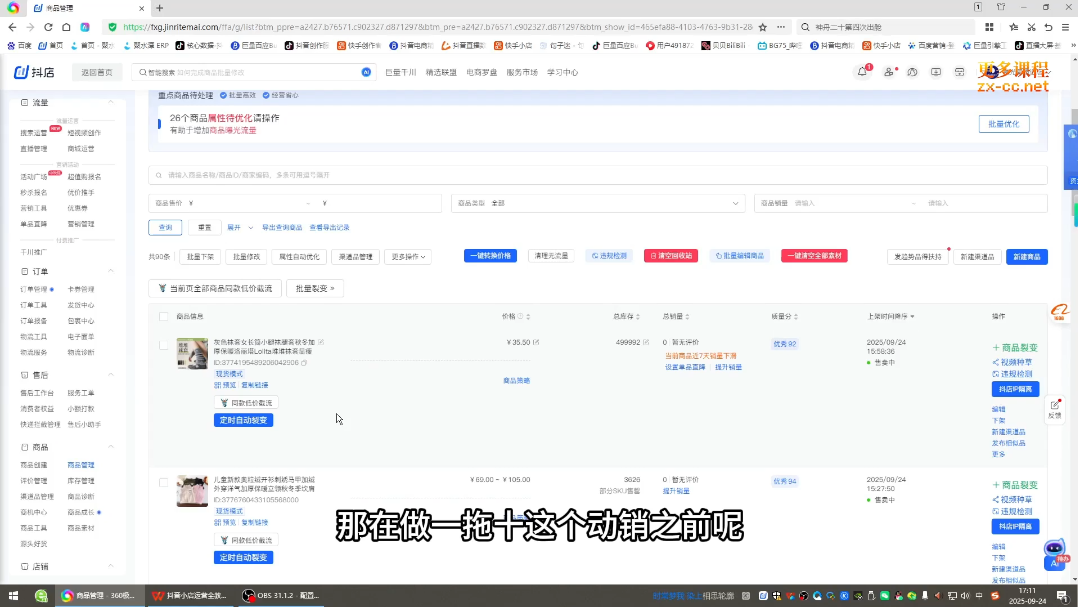Open the notification bell
The height and width of the screenshot is (607, 1078).
862,72
